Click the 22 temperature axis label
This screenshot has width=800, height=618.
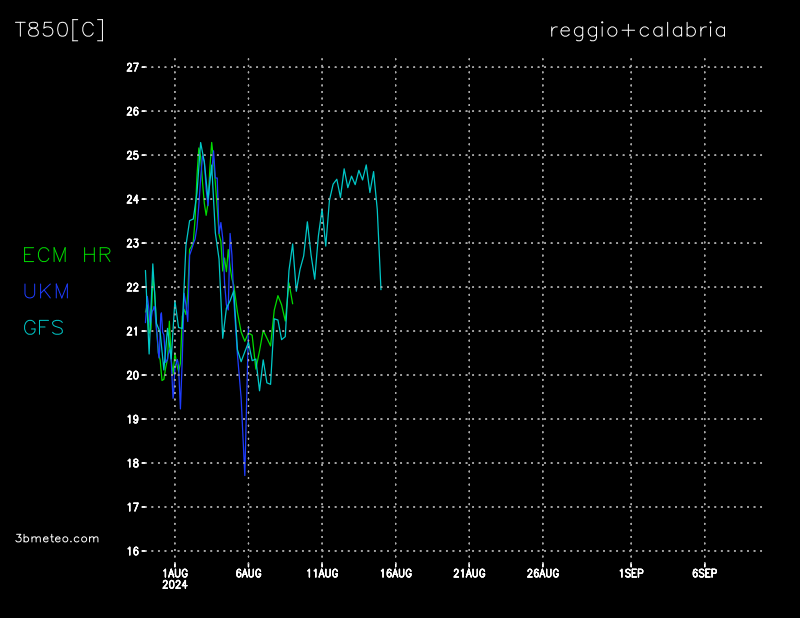pyautogui.click(x=132, y=288)
